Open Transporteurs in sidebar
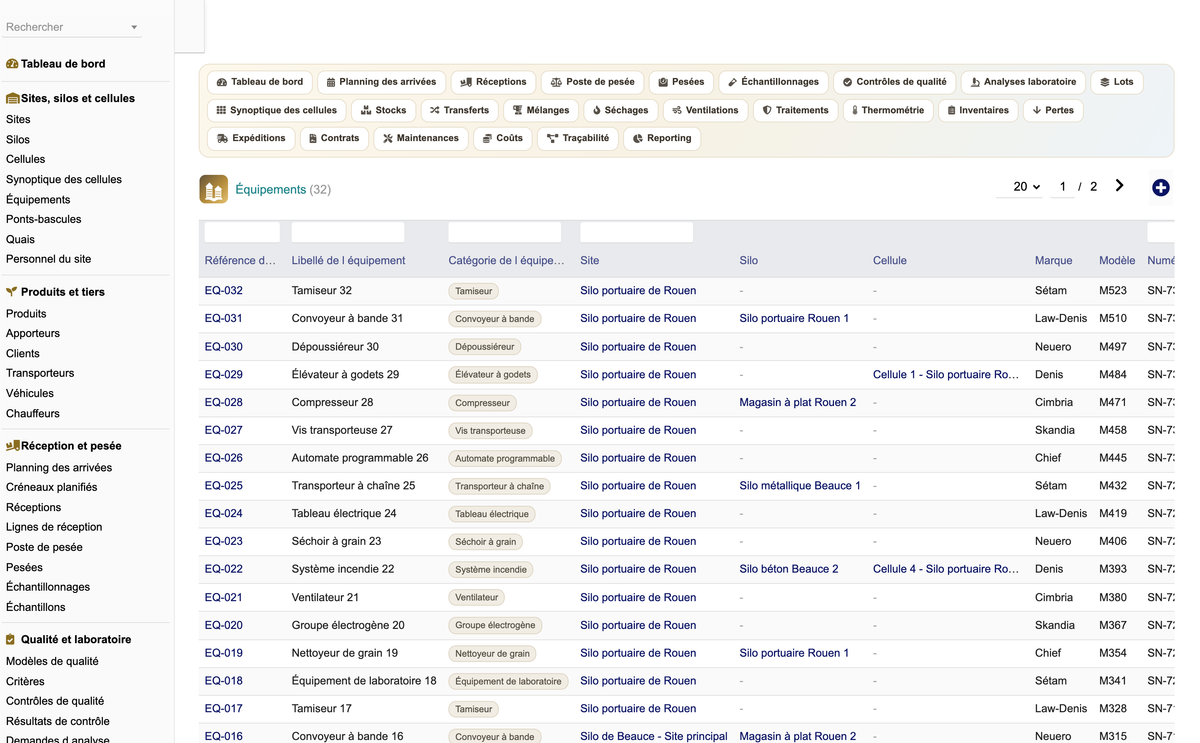Screen dimensions: 1200x743 click(x=40, y=373)
